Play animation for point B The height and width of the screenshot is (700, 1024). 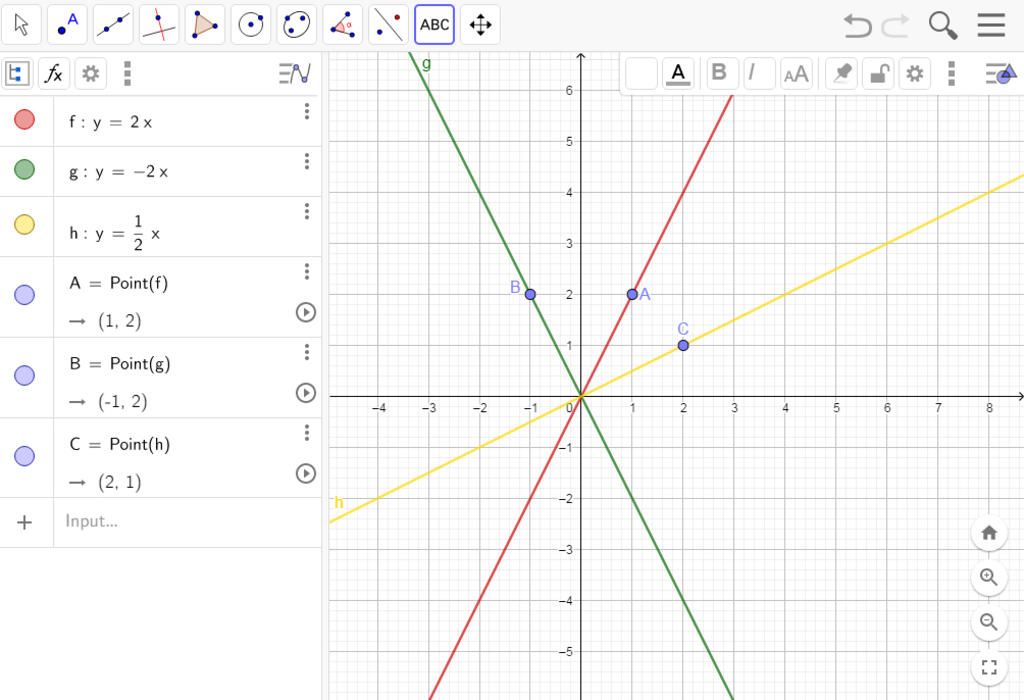click(306, 392)
